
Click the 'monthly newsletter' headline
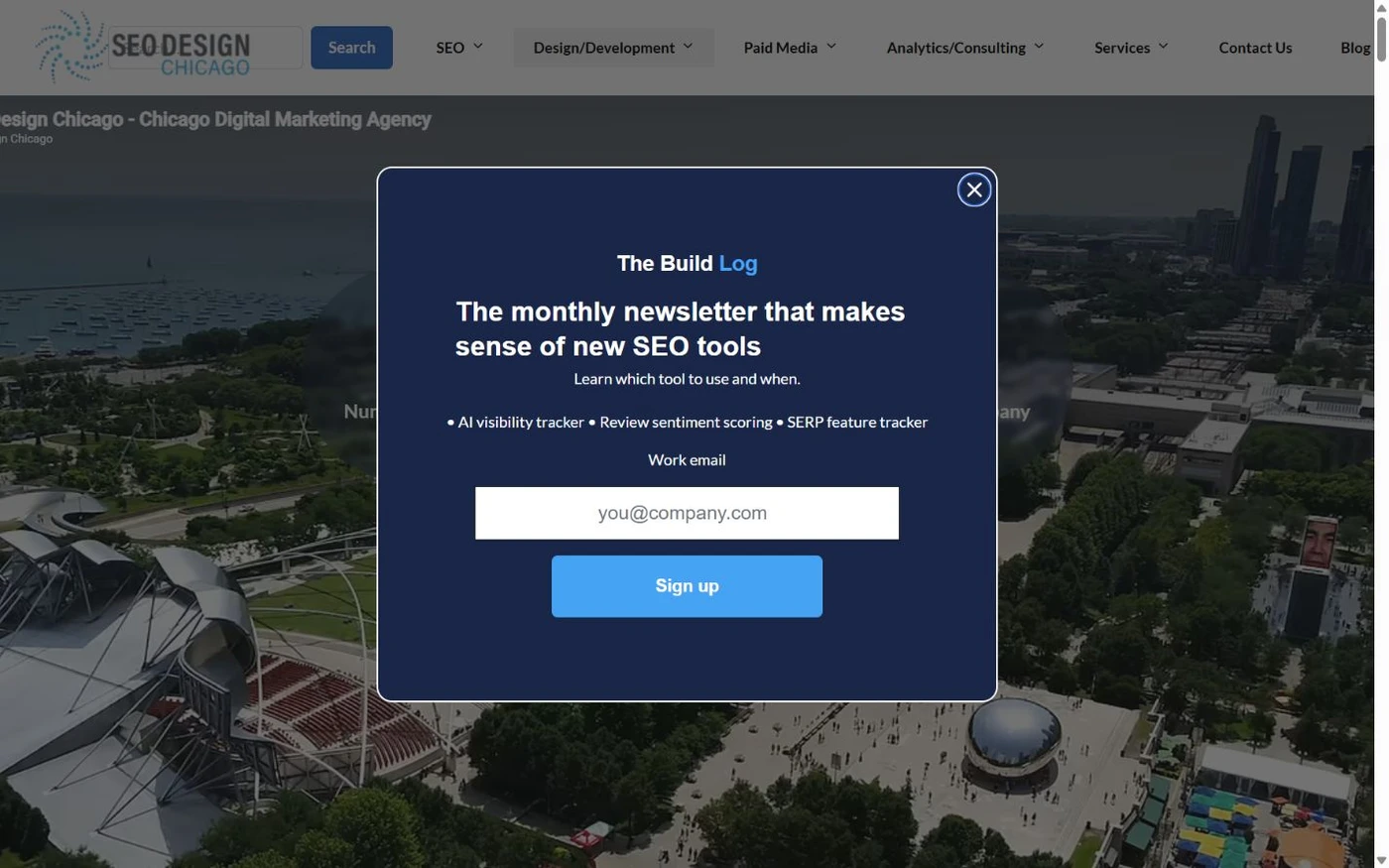[681, 328]
